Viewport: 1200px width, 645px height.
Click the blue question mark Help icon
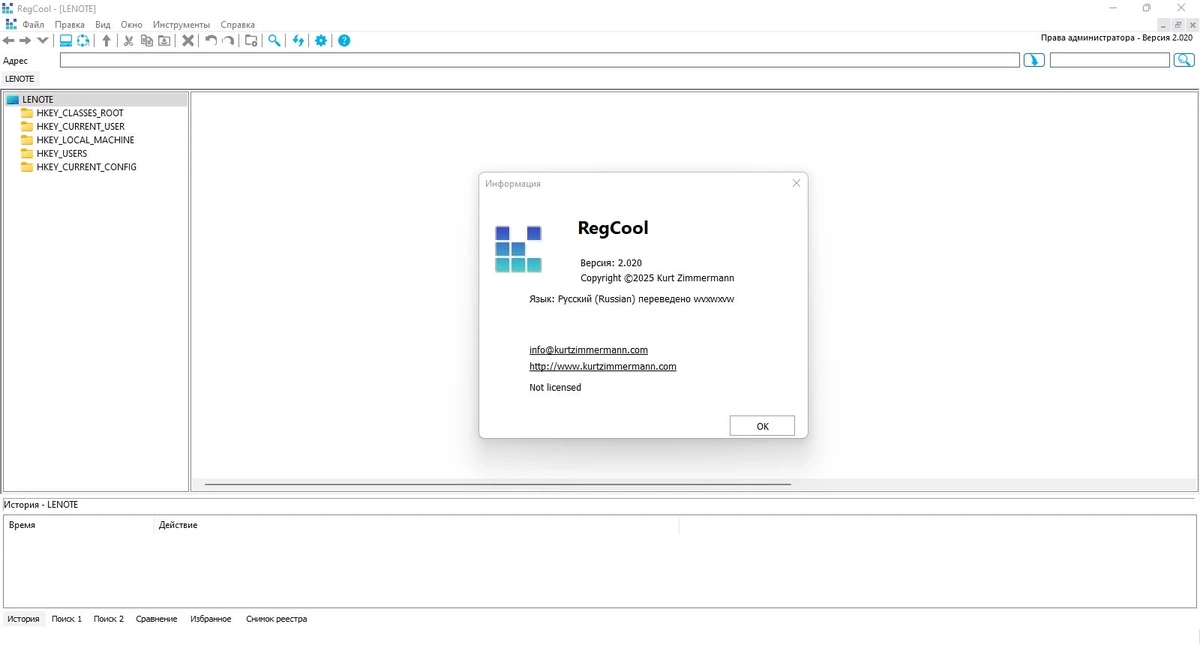coord(344,41)
